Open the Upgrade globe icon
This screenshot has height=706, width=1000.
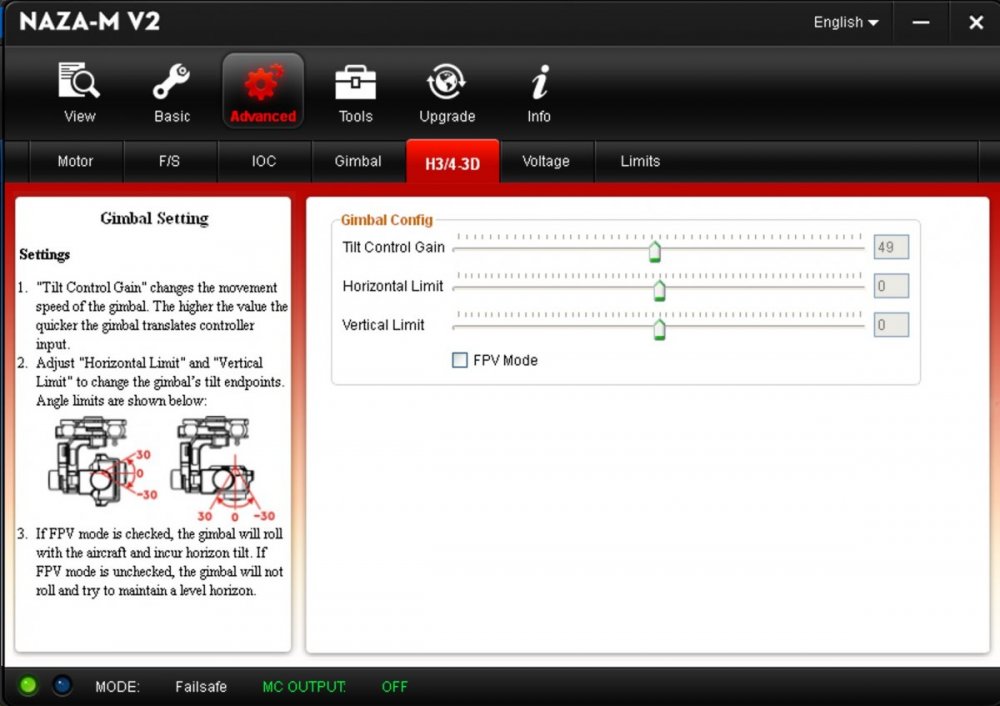(x=446, y=82)
